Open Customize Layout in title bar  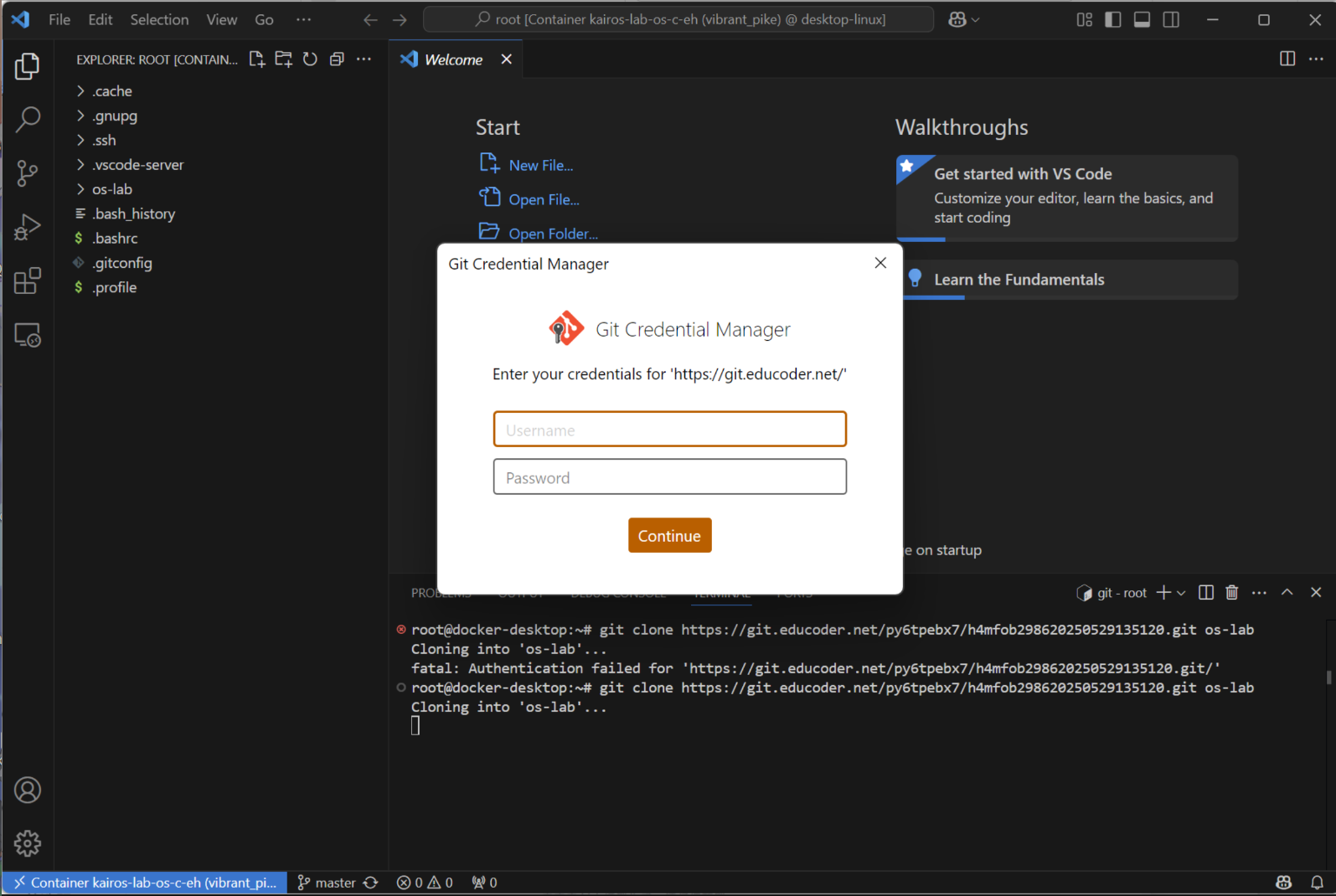pyautogui.click(x=1085, y=19)
